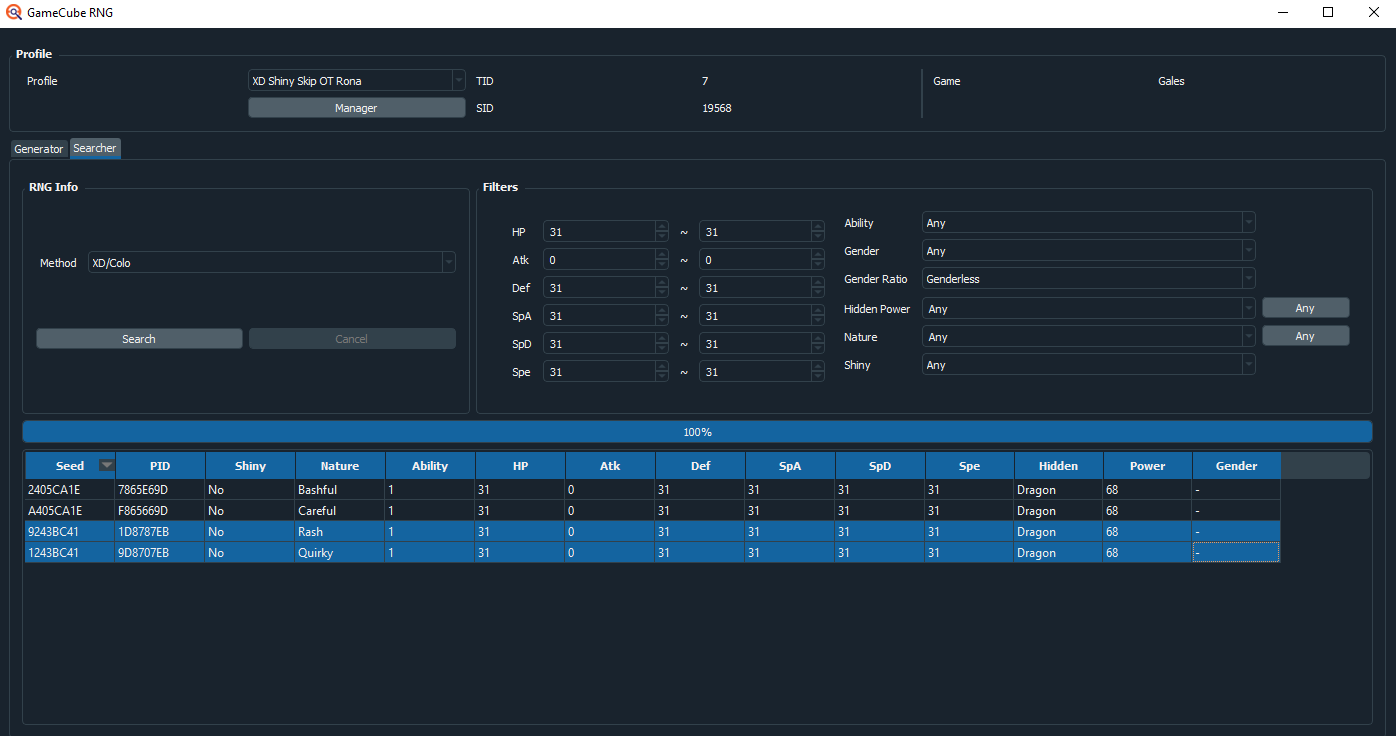Switch to the Generator tab
The width and height of the screenshot is (1396, 736).
click(38, 148)
